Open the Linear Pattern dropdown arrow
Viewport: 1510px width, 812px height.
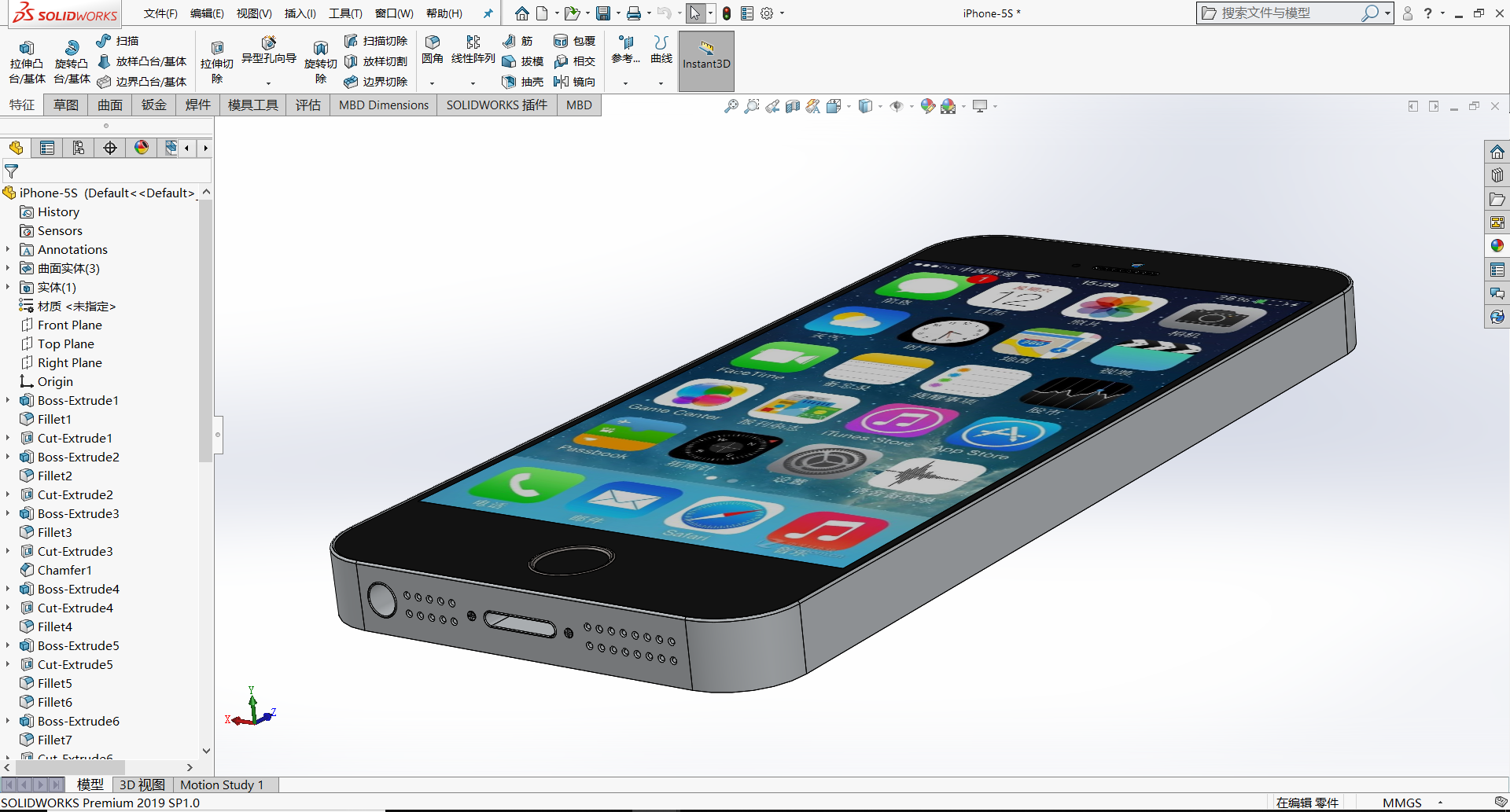click(x=473, y=83)
